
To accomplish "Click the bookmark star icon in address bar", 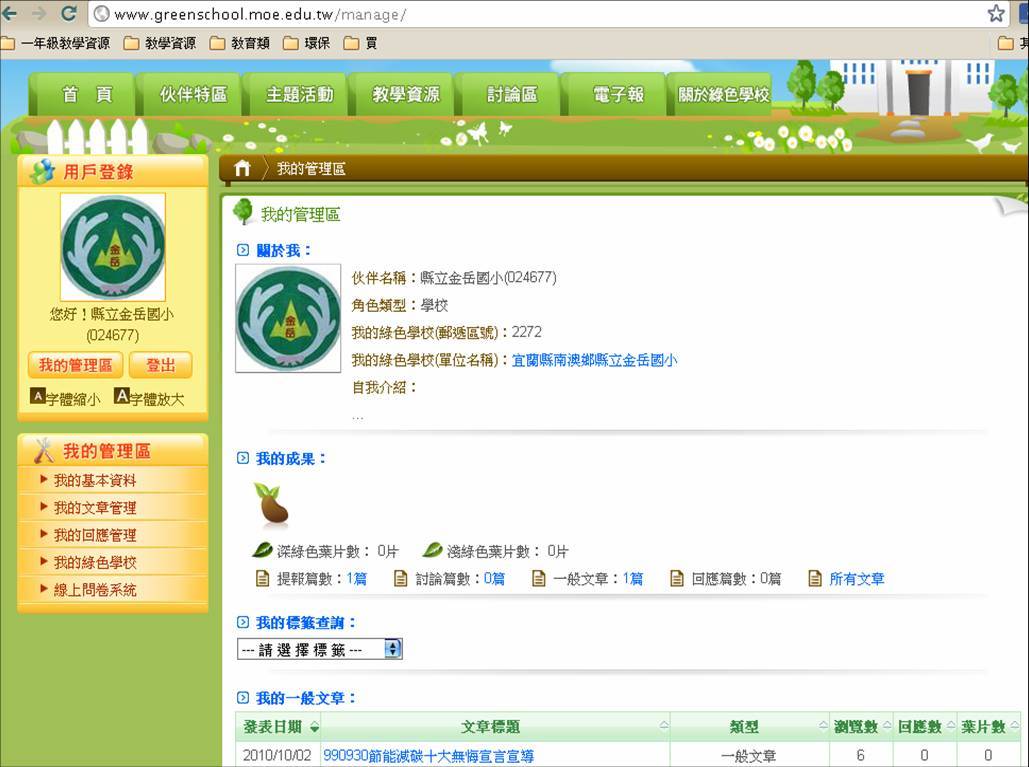I will point(996,14).
